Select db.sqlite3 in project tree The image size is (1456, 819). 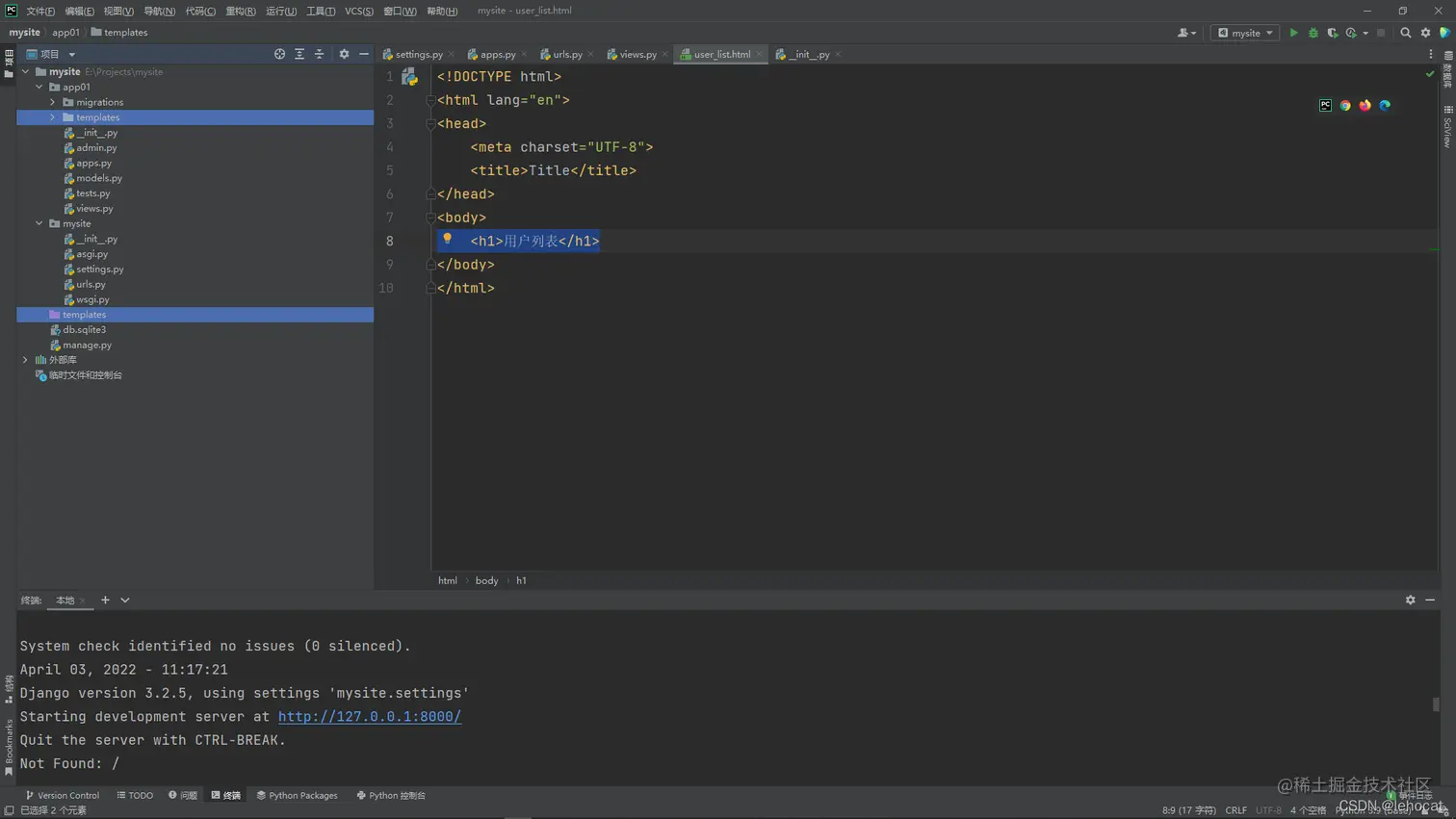85,329
